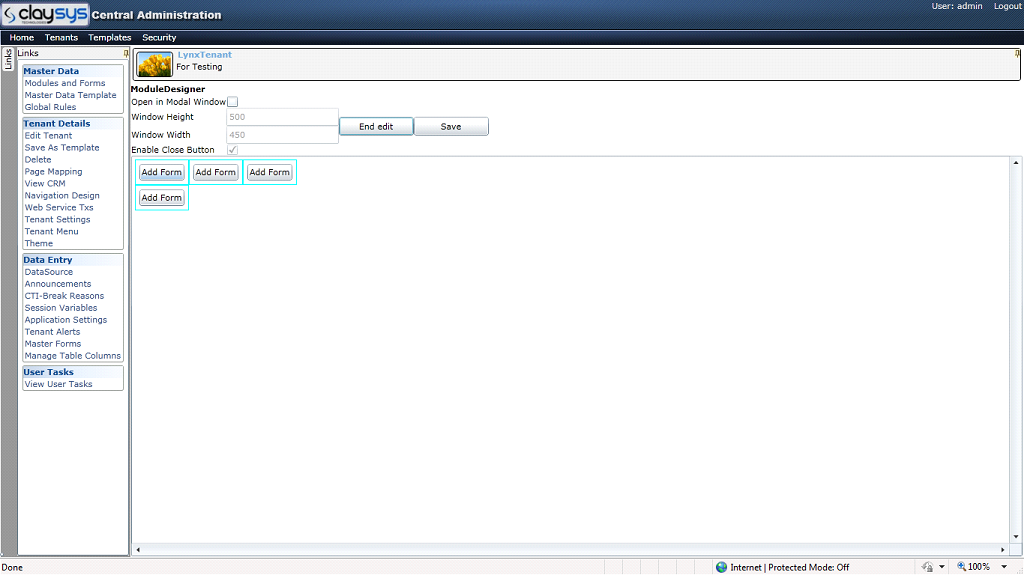The width and height of the screenshot is (1024, 575).
Task: Open View CRM link
Action: (45, 184)
